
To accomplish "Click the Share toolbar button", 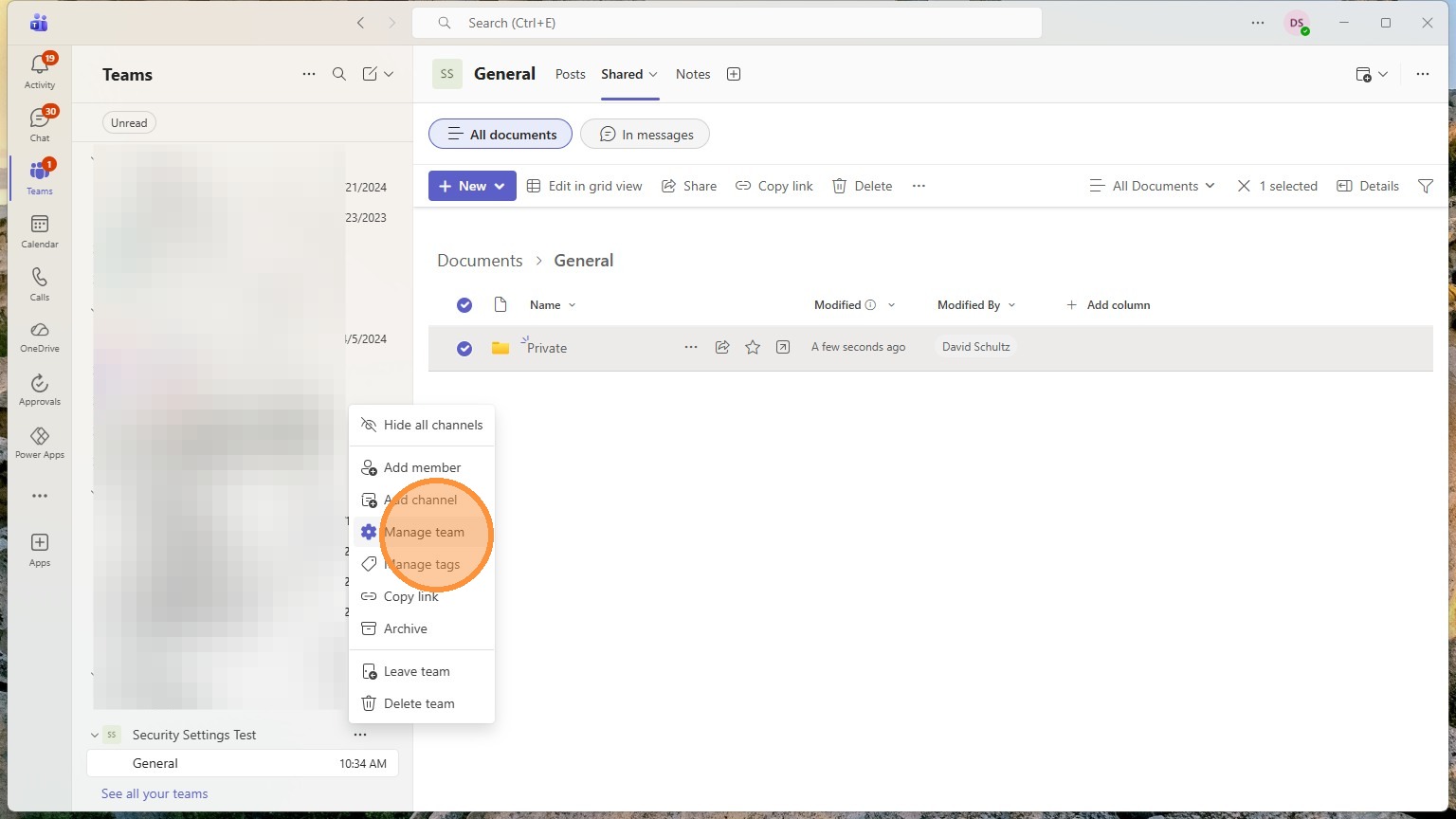I will 689,186.
